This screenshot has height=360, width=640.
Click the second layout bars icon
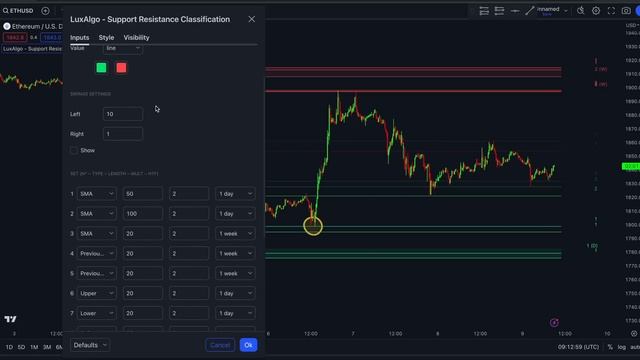tap(499, 11)
